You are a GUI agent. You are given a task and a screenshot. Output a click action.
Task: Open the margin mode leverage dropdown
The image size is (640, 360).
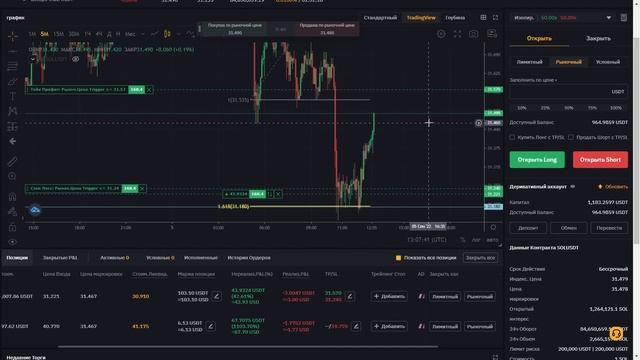coord(562,18)
